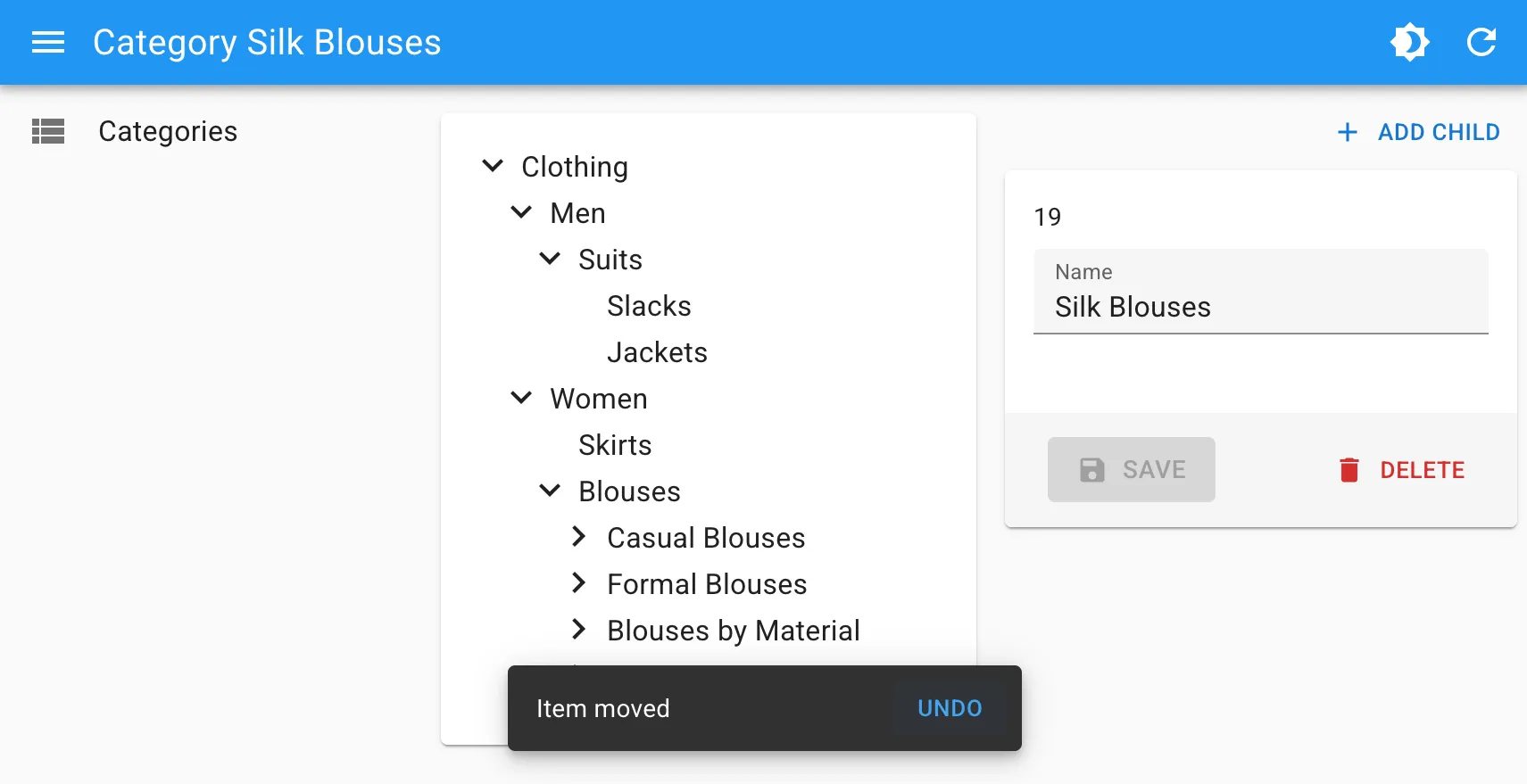Focus the Name input field
This screenshot has height=784, width=1527.
click(1259, 307)
